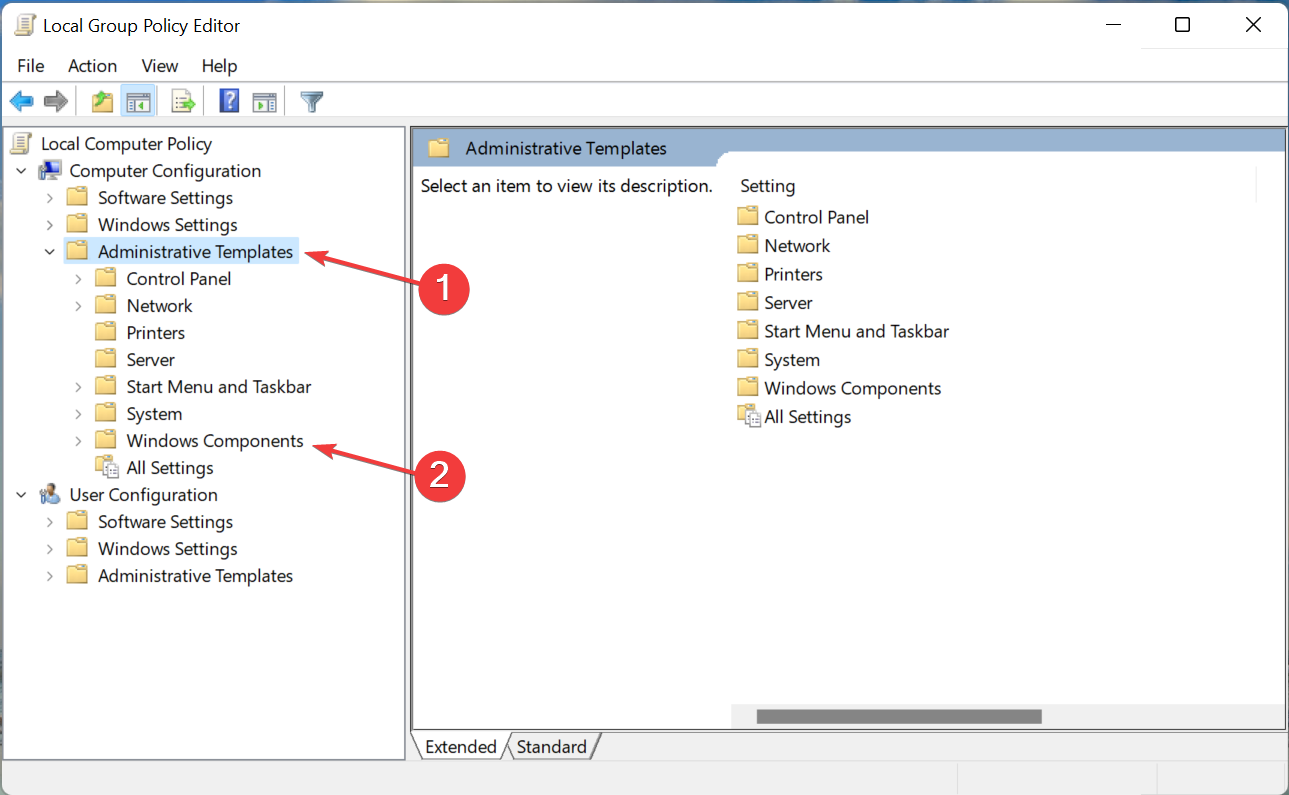Select Local Computer Policy in the tree
This screenshot has height=795, width=1289.
pos(126,144)
